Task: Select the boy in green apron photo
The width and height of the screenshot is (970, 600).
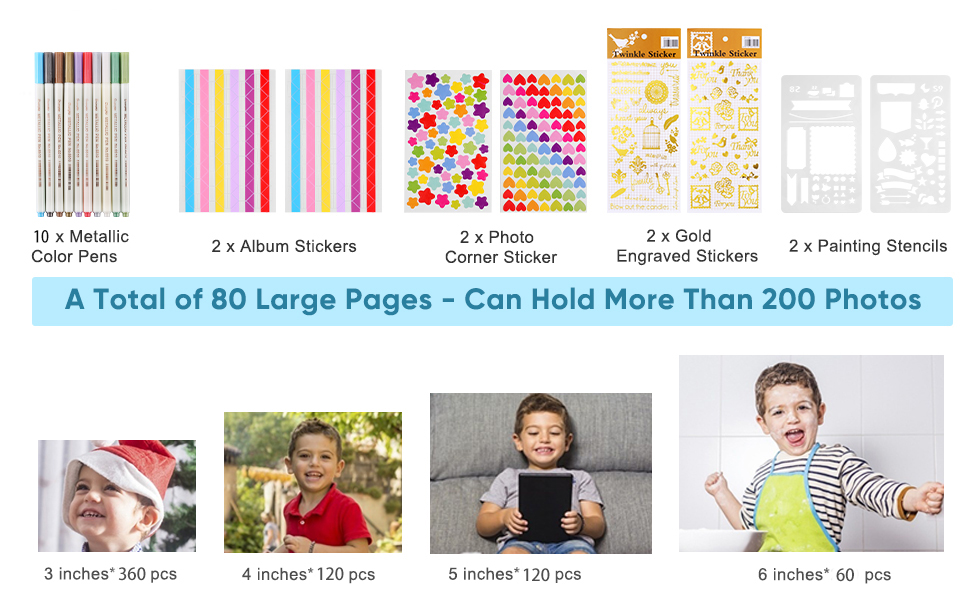Action: click(811, 453)
